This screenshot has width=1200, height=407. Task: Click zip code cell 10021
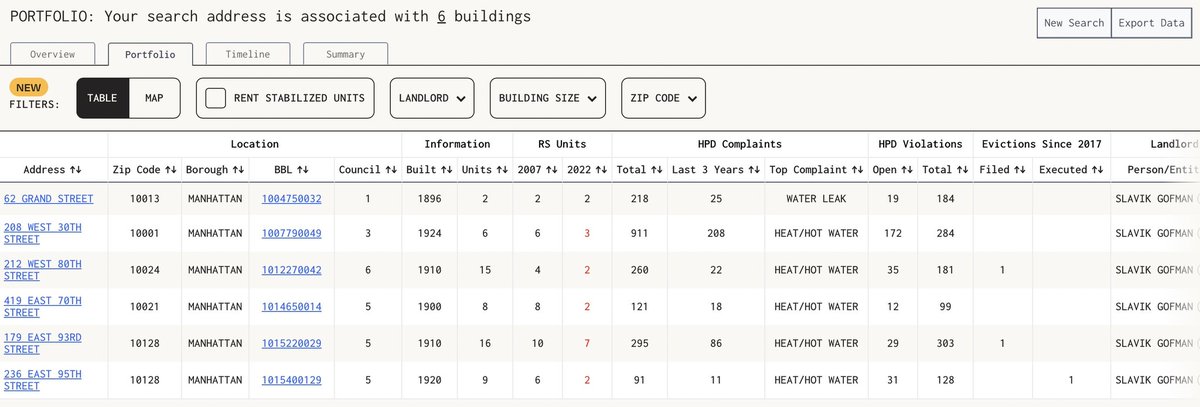tap(143, 307)
